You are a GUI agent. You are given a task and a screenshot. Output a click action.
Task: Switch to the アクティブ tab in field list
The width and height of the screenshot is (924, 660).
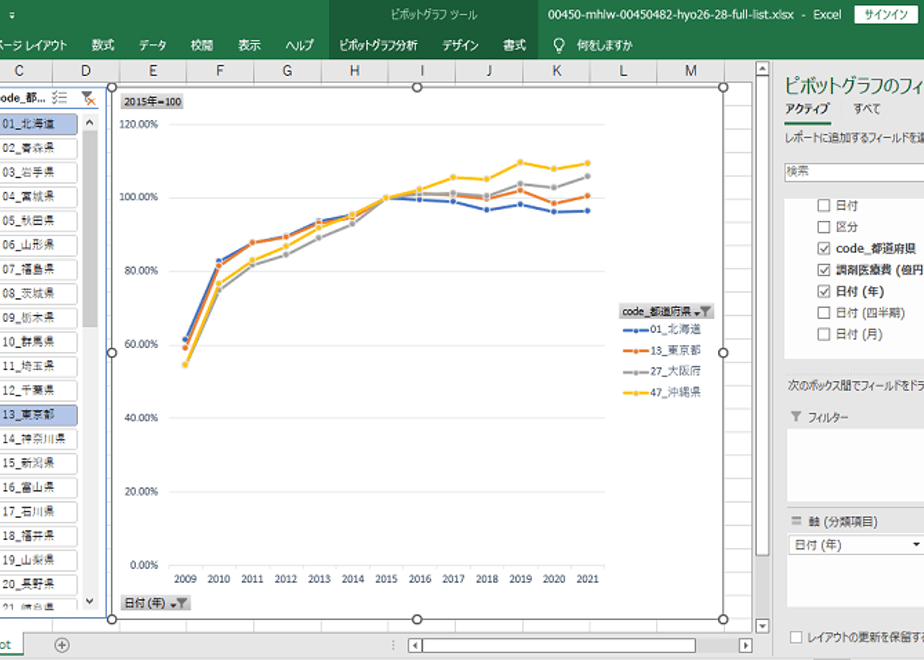(807, 109)
